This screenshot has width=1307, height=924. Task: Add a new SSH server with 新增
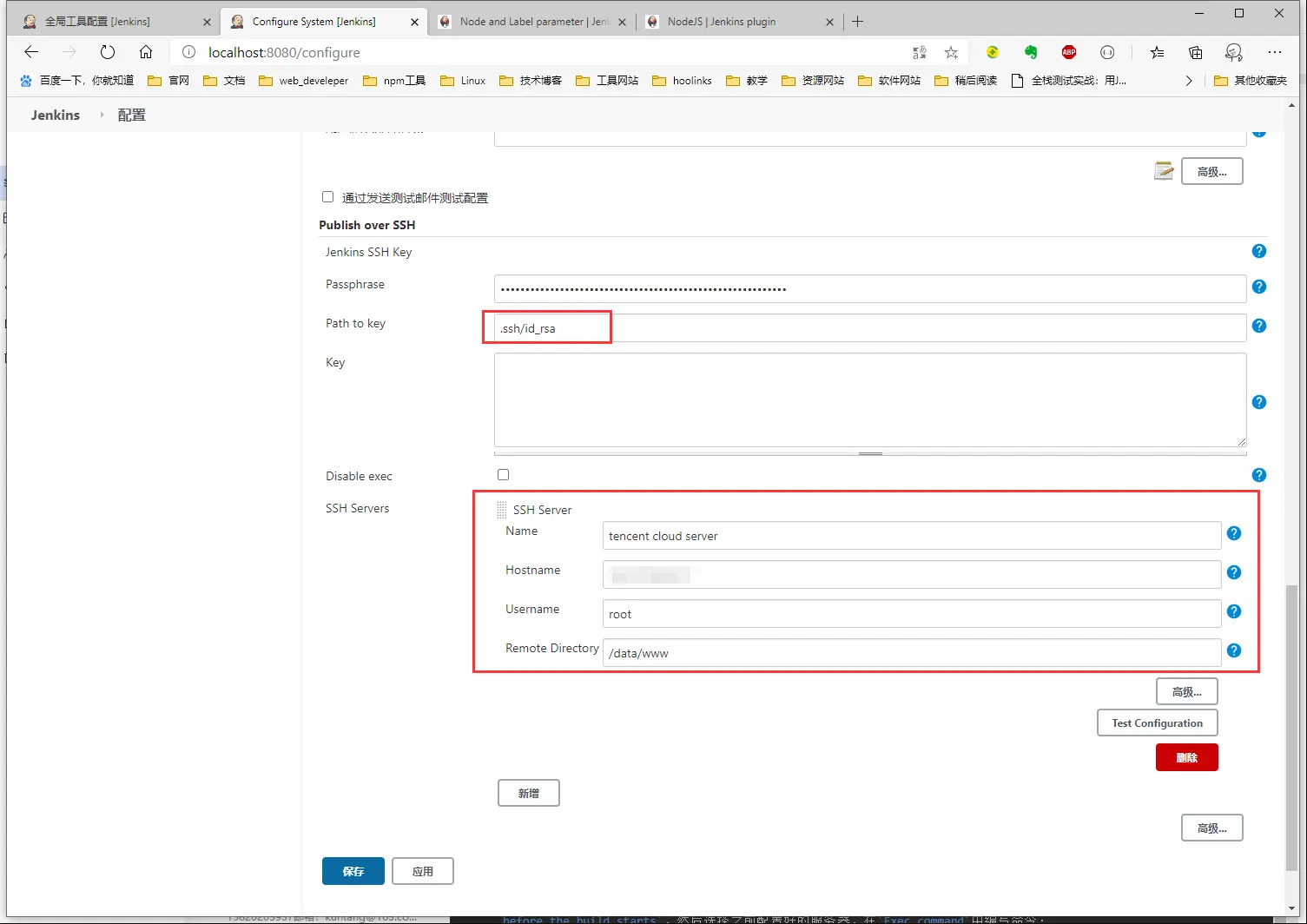coord(528,793)
